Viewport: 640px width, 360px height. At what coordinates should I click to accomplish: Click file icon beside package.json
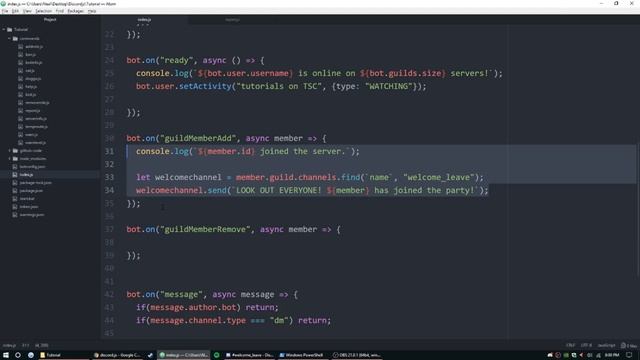click(15, 191)
